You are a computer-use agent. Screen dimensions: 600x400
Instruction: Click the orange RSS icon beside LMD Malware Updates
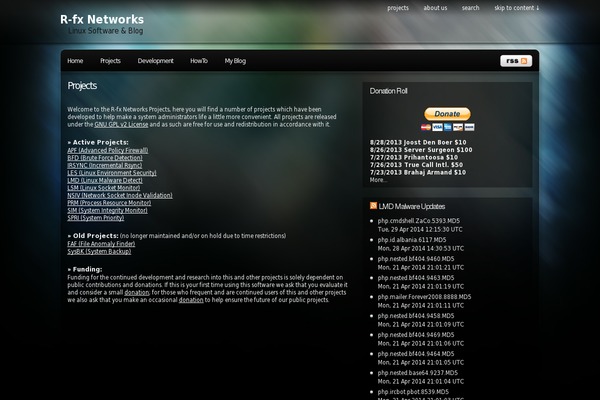tap(373, 206)
